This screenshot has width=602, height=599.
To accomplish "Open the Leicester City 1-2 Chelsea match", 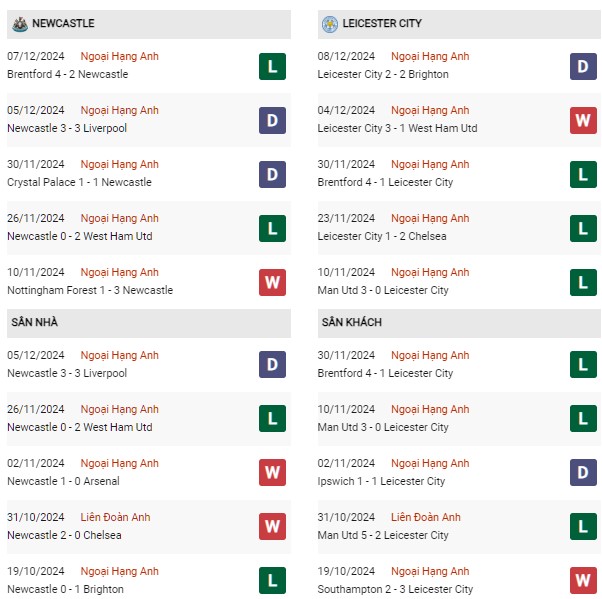I will [382, 236].
